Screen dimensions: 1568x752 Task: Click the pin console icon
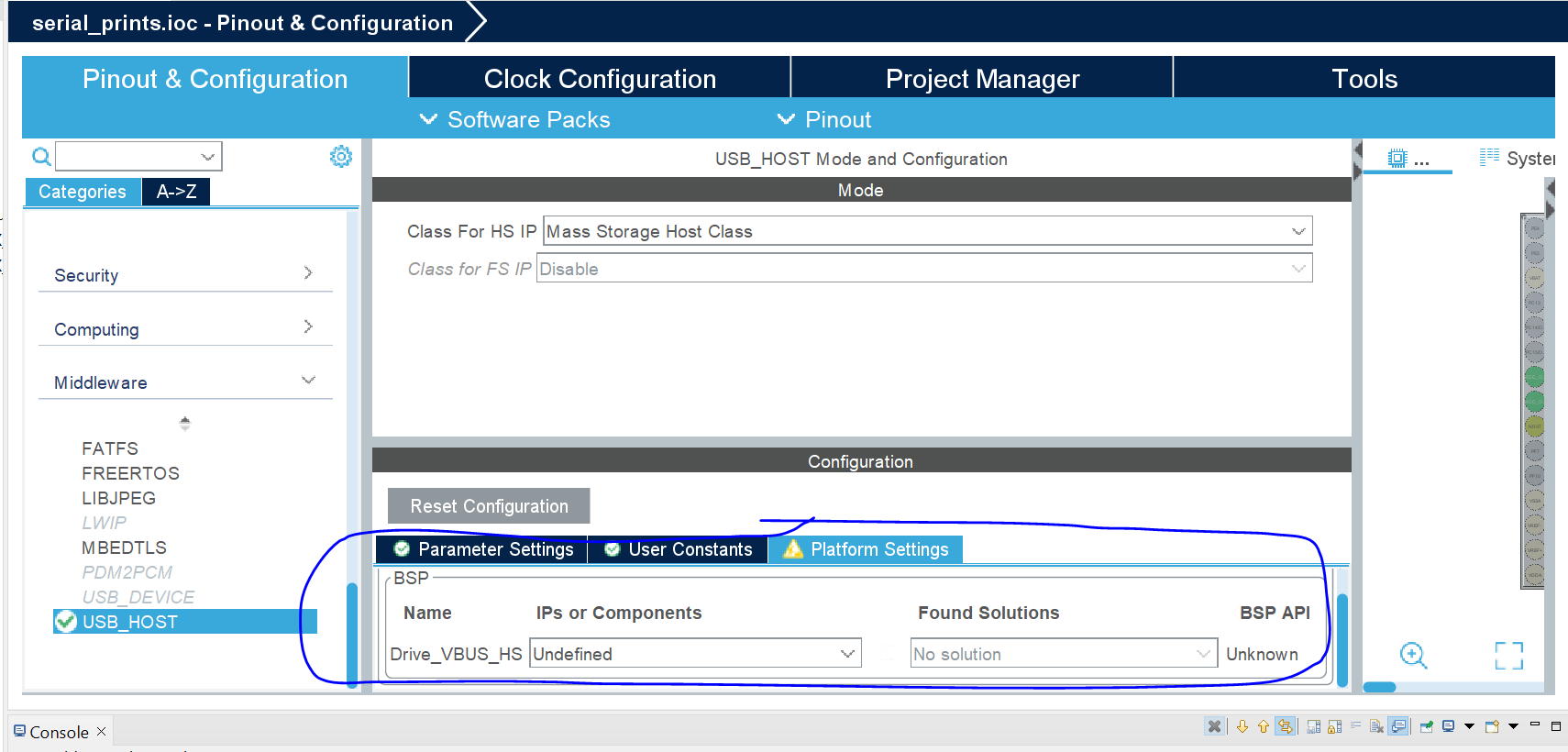coord(1427,726)
